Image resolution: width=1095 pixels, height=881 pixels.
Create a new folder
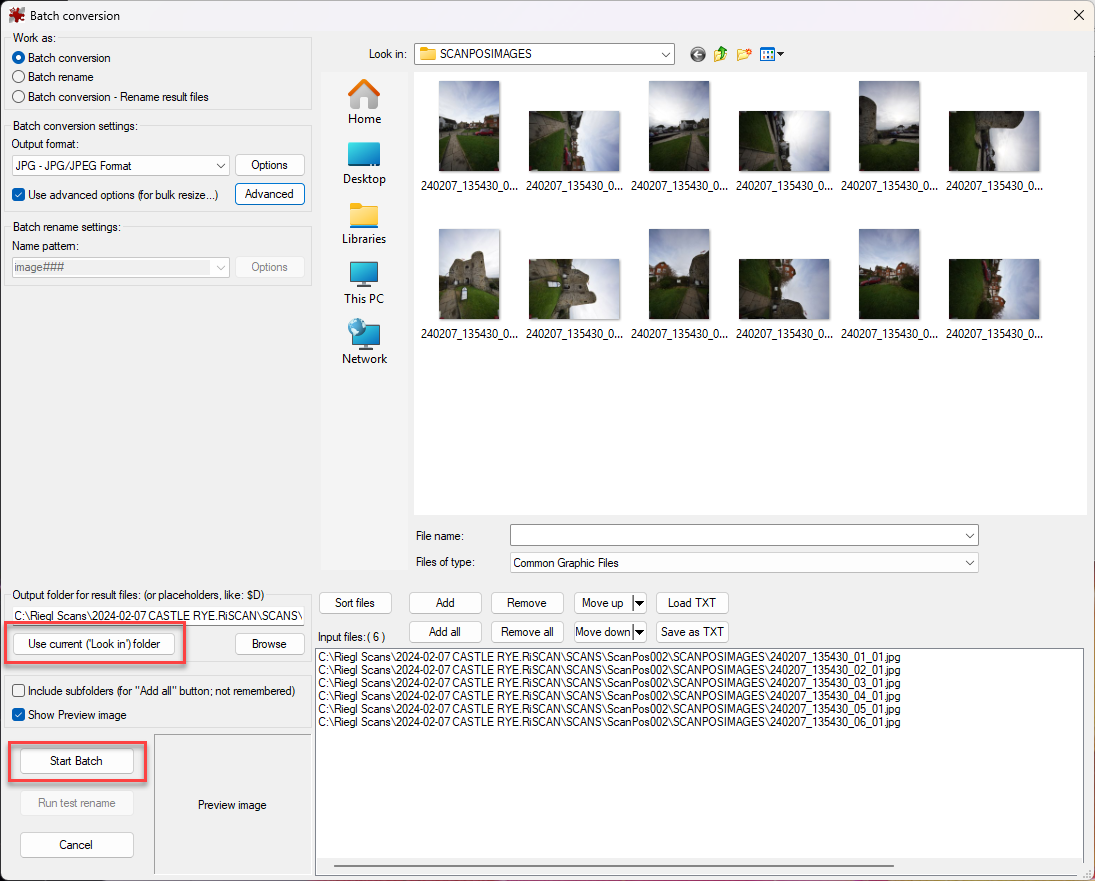tap(744, 54)
